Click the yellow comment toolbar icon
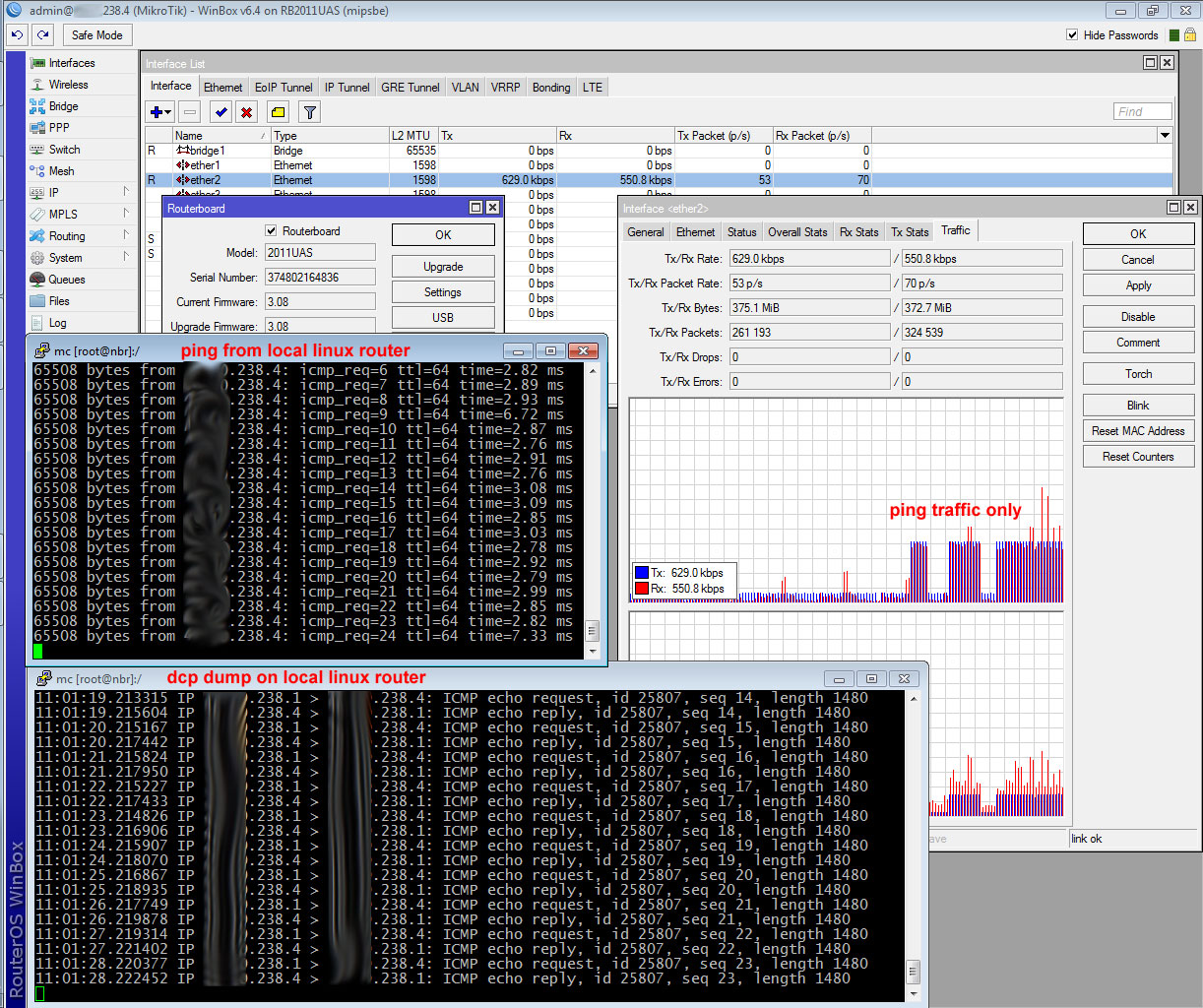Screen dimensions: 1203x1008 (278, 112)
